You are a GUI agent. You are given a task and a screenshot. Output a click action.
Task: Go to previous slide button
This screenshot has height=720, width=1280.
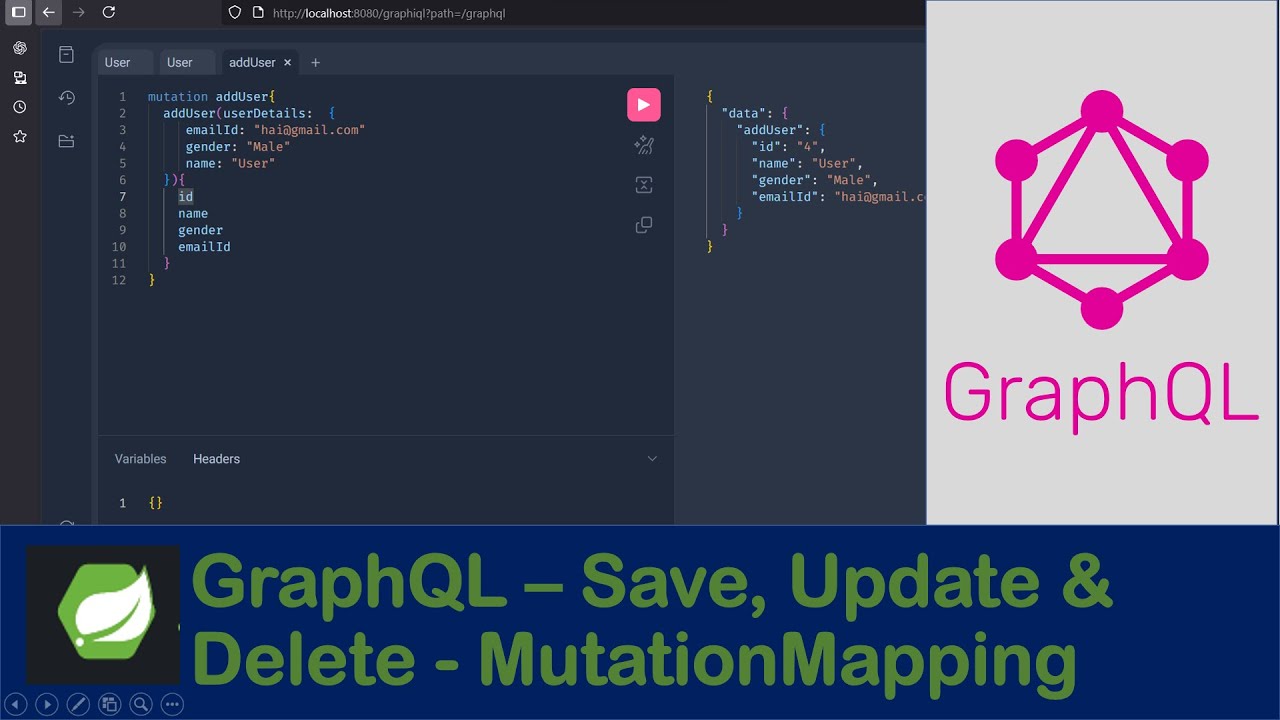16,704
